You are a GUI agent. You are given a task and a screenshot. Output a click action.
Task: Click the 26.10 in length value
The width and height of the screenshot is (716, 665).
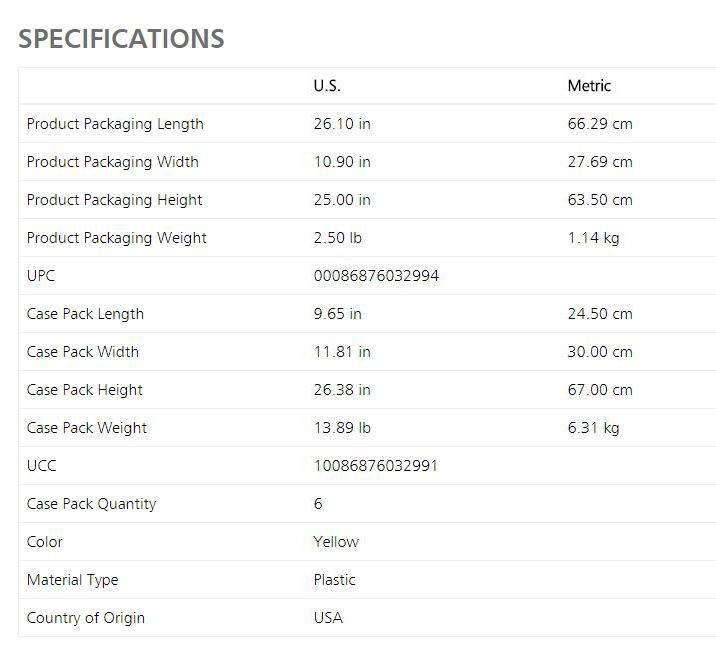[342, 124]
